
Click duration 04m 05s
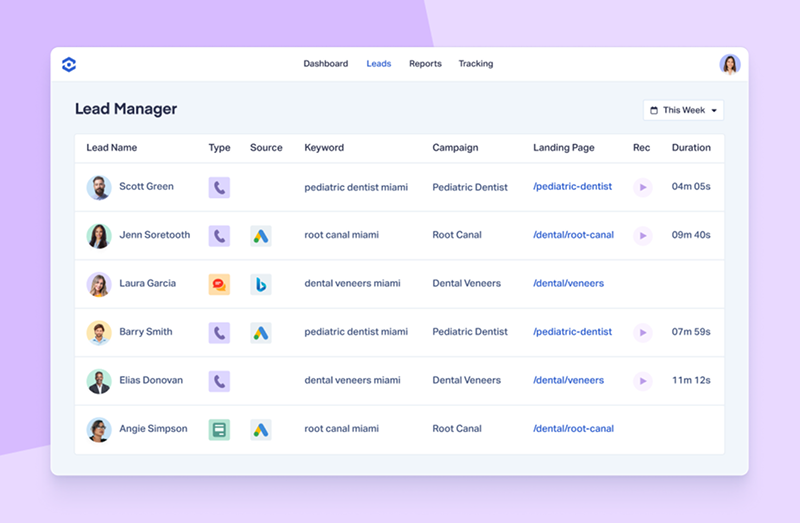[x=691, y=187]
